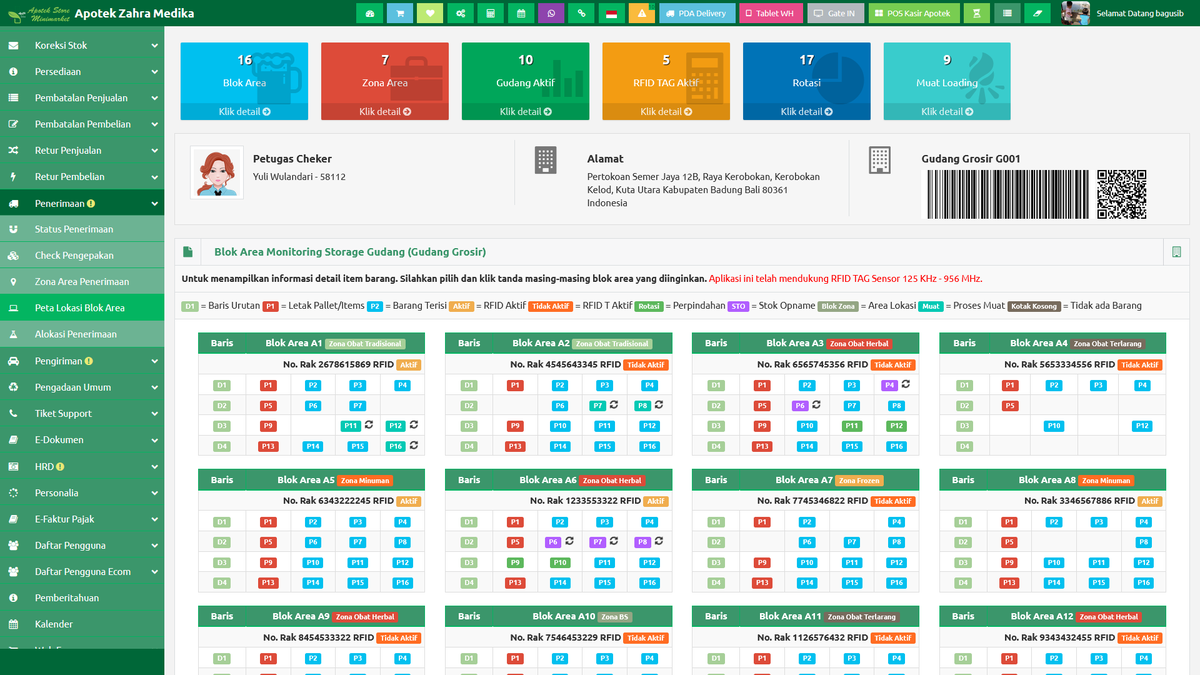Open E-Faktur Pajak menu item
Screen dimensions: 1200x675
82,519
